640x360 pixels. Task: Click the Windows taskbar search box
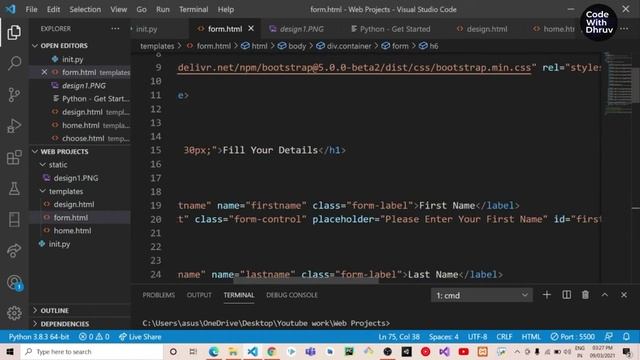coord(92,351)
